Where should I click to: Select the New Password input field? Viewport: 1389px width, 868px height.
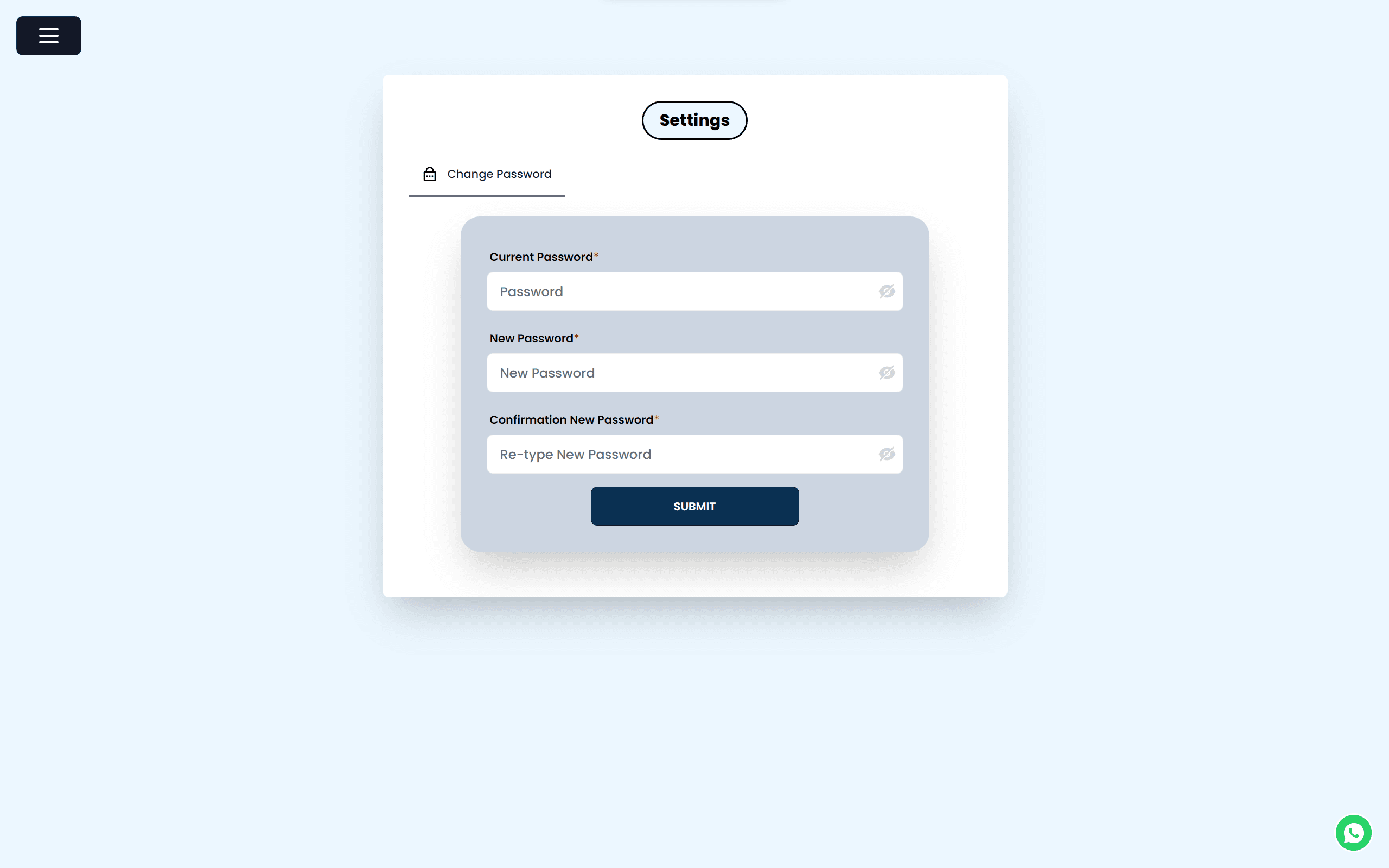pyautogui.click(x=694, y=372)
